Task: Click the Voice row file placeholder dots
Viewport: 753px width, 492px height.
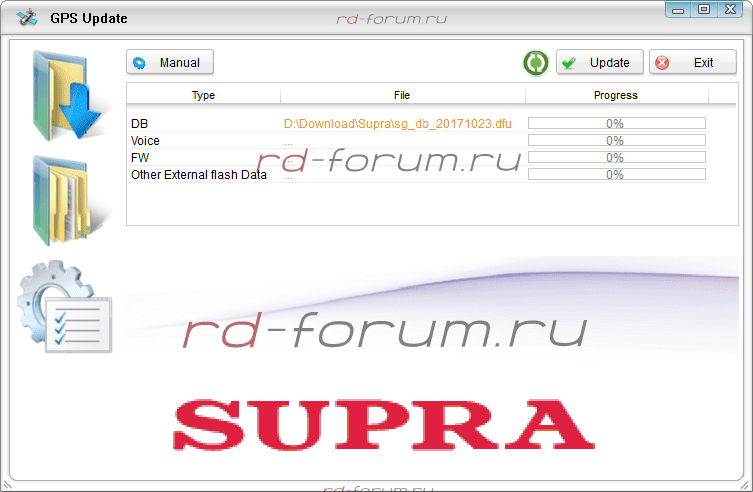Action: pos(288,143)
